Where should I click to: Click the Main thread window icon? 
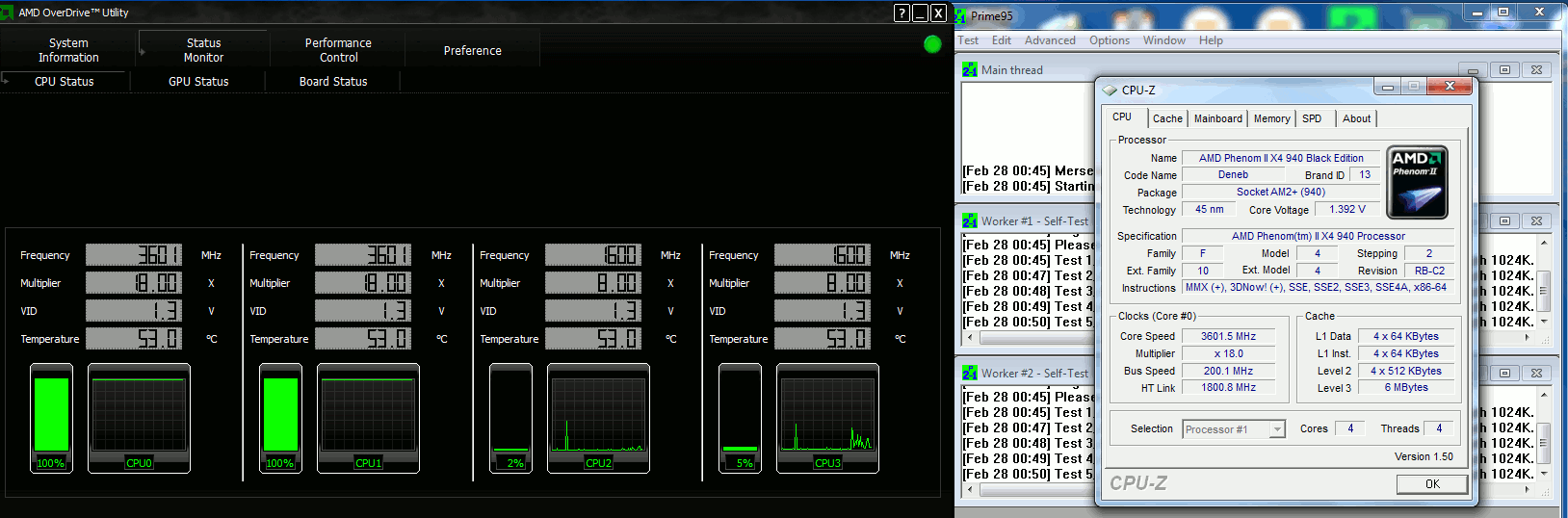click(x=970, y=69)
